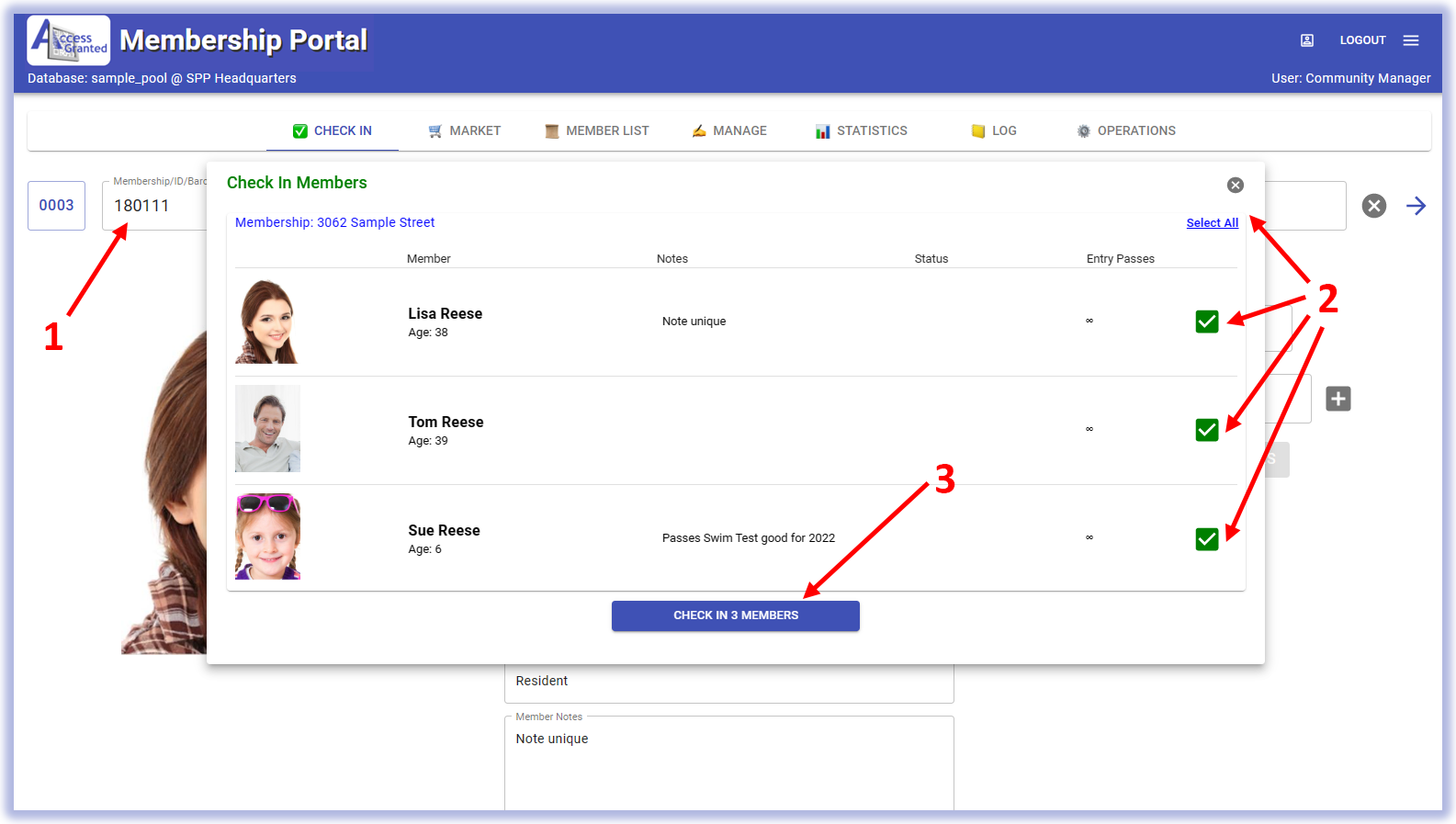Viewport: 1456px width, 824px height.
Task: Click the gray plus icon button
Action: (1338, 399)
